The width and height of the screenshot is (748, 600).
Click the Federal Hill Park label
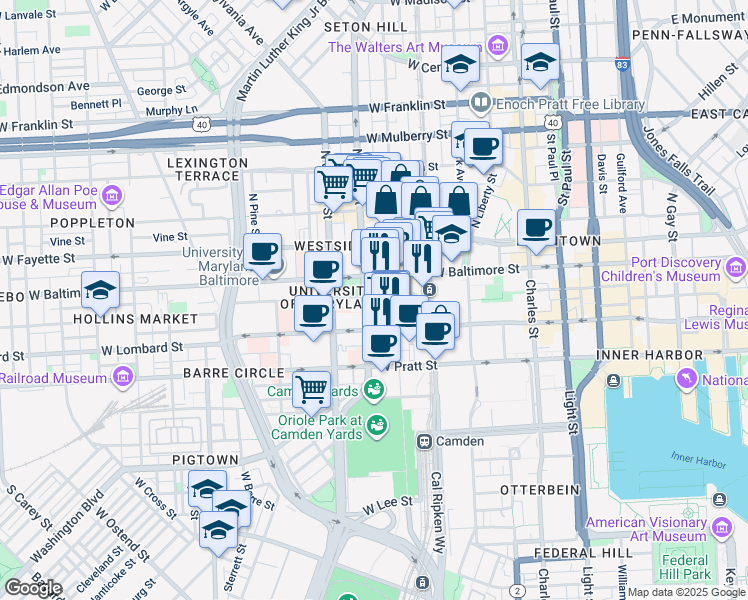coord(685,567)
